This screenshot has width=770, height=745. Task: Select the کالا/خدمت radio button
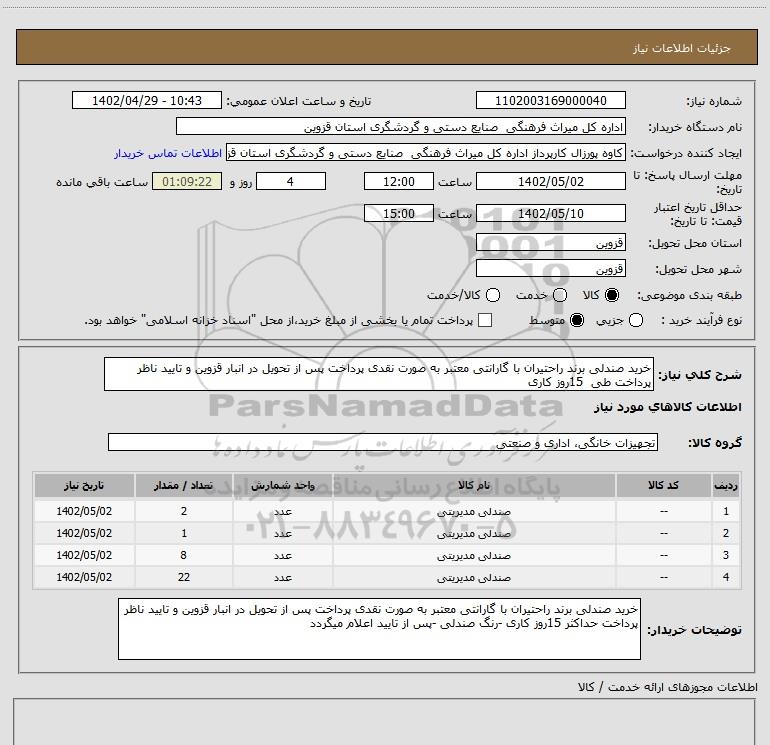pyautogui.click(x=493, y=295)
